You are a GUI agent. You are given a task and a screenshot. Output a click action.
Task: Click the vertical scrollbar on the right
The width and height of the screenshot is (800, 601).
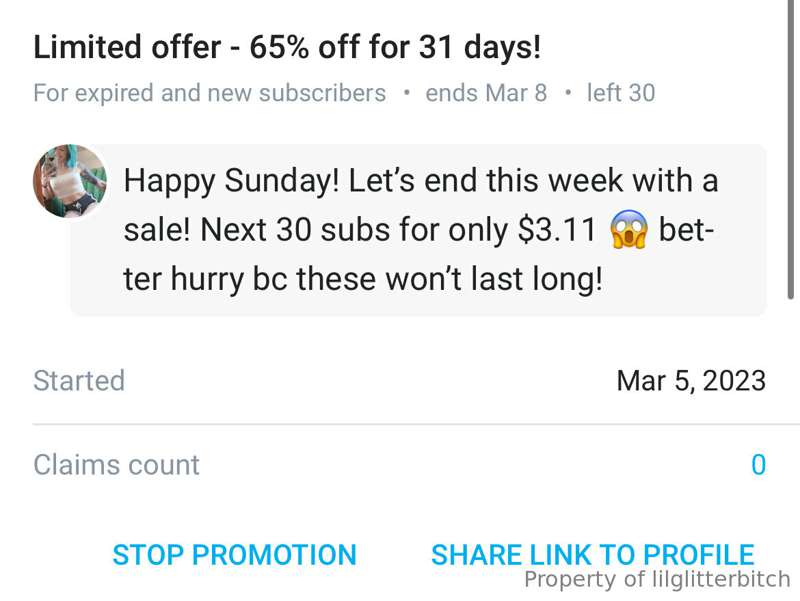click(790, 149)
